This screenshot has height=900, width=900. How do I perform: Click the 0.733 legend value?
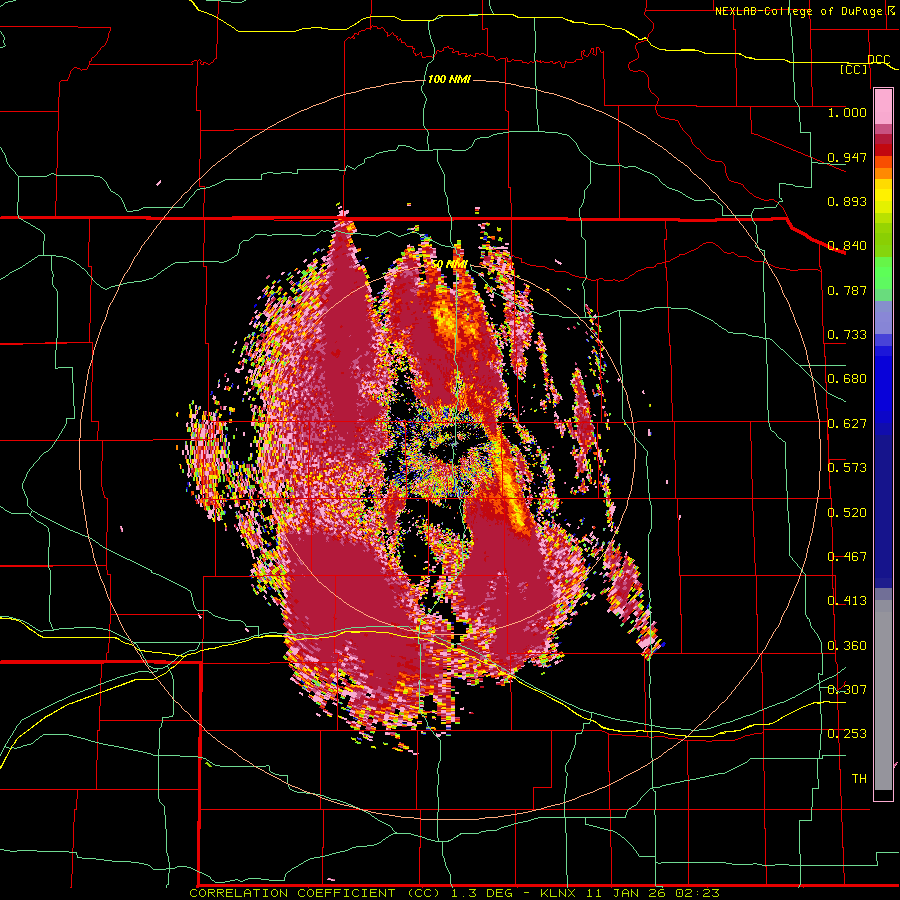coord(847,335)
